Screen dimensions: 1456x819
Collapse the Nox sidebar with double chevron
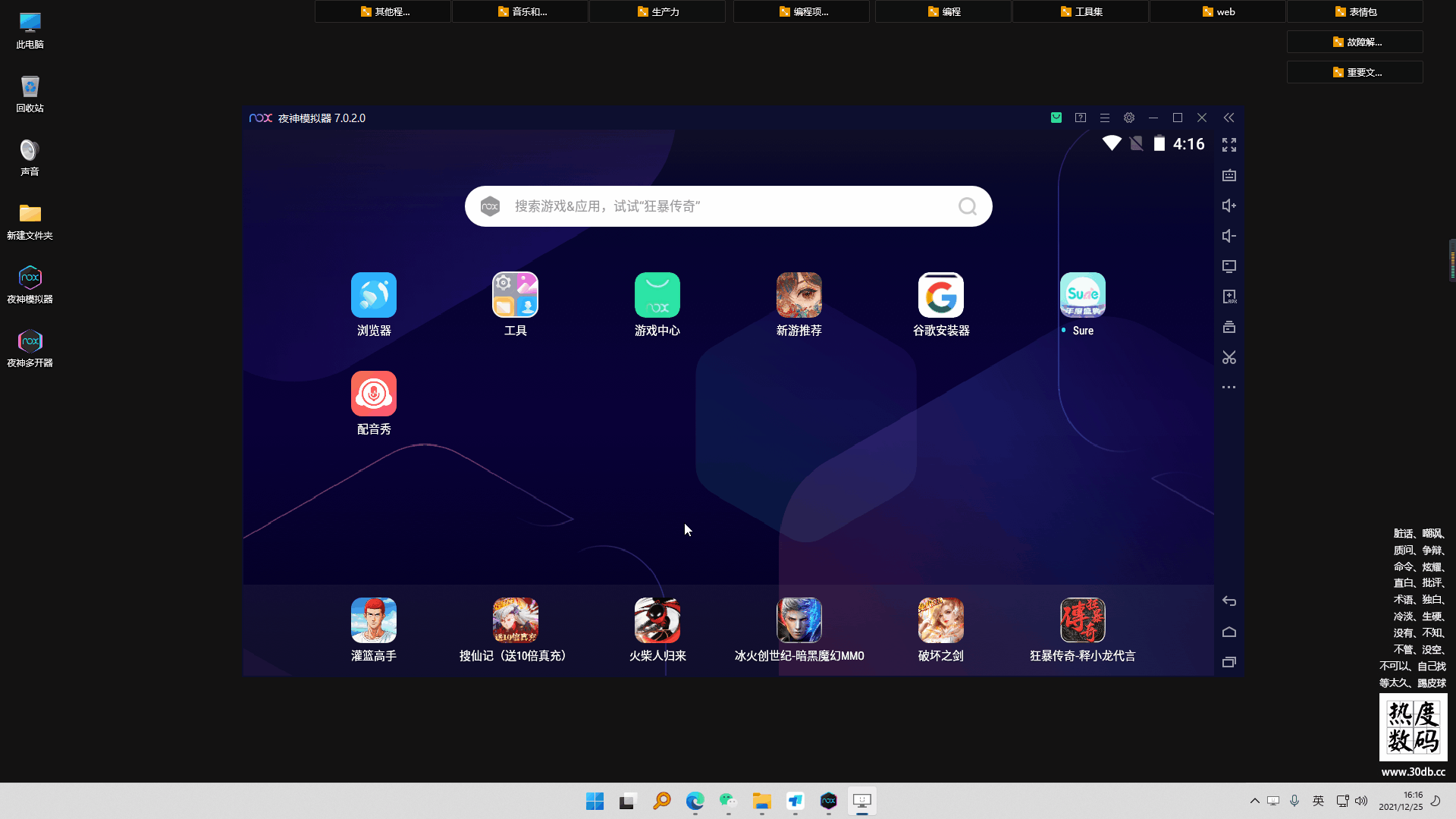coord(1229,118)
